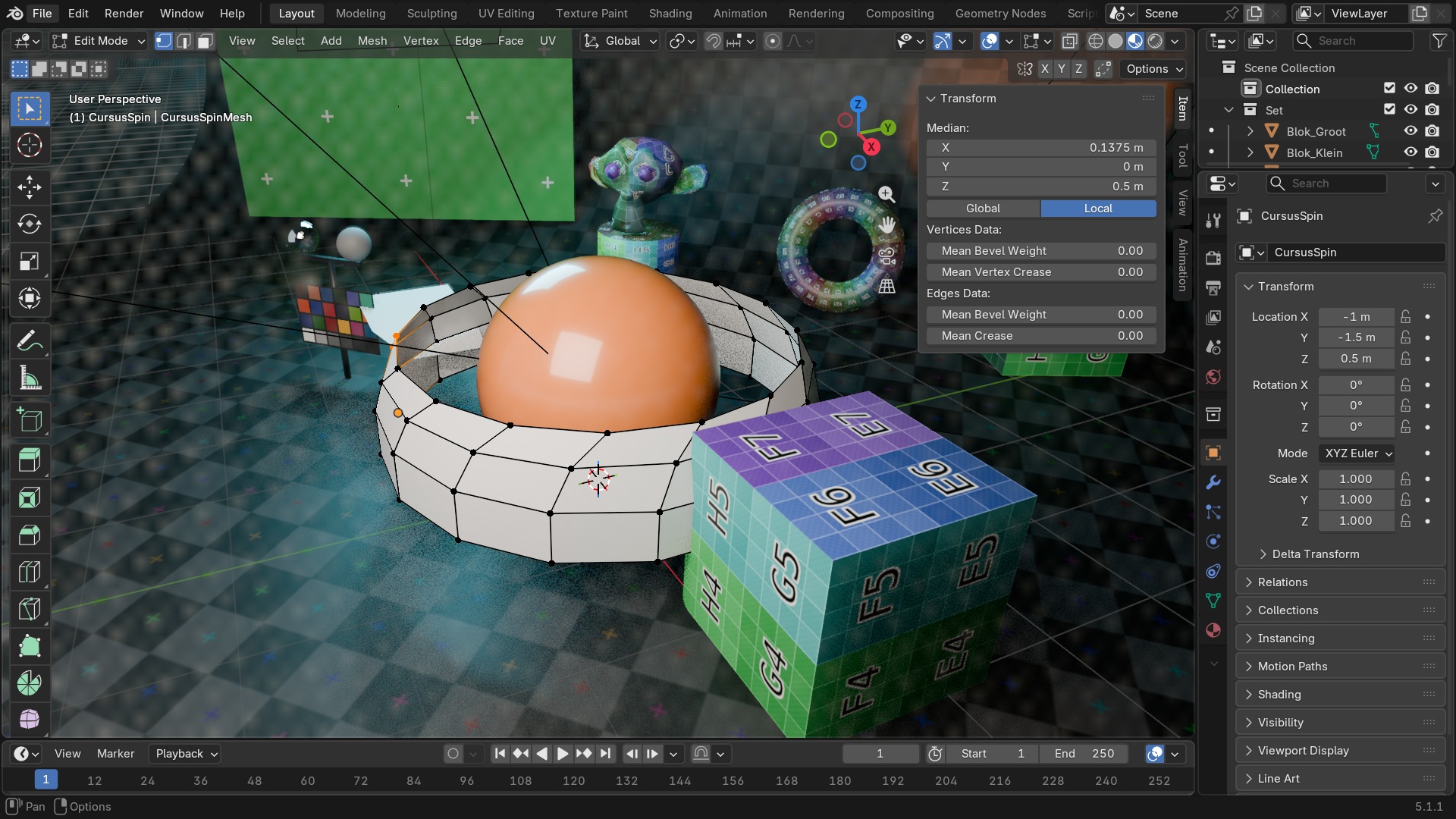Expand Blok_Groot in the outliner

point(1250,131)
